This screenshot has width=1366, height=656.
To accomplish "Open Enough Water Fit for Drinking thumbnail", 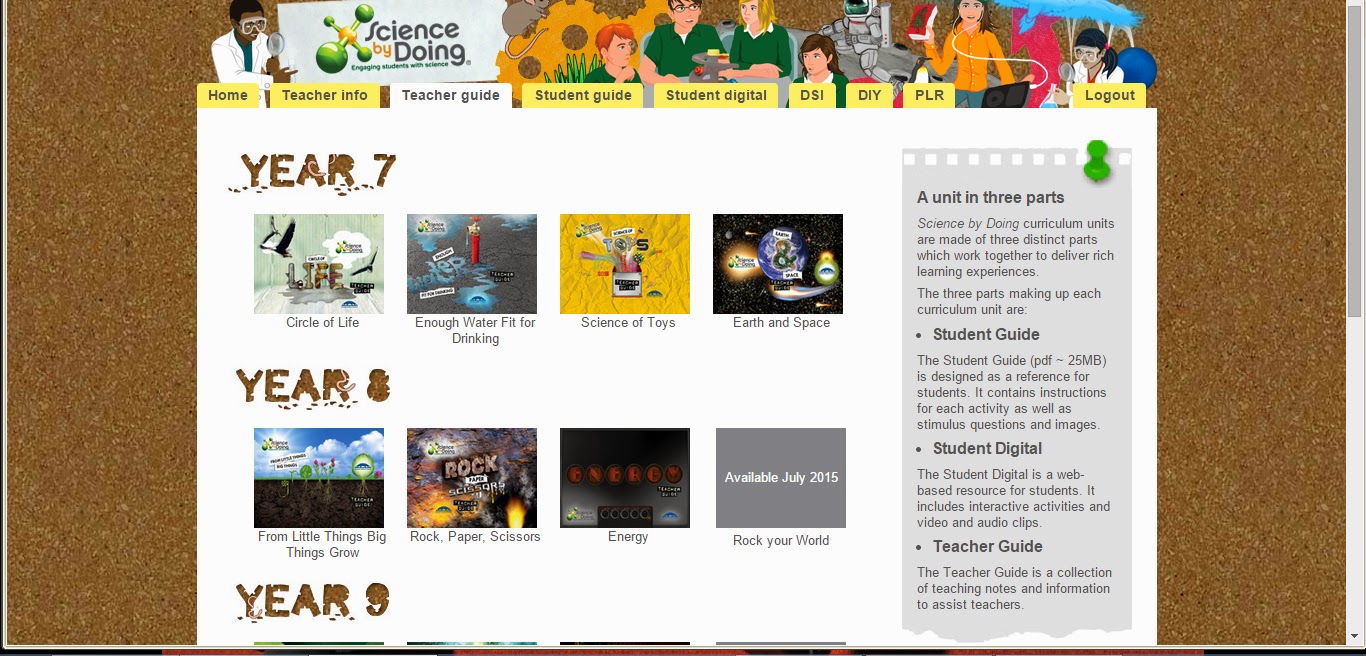I will 472,264.
